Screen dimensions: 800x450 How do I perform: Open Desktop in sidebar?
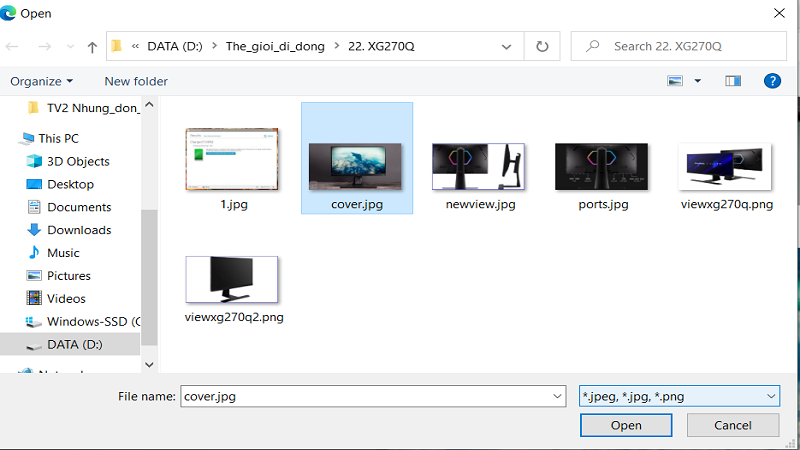coord(60,184)
